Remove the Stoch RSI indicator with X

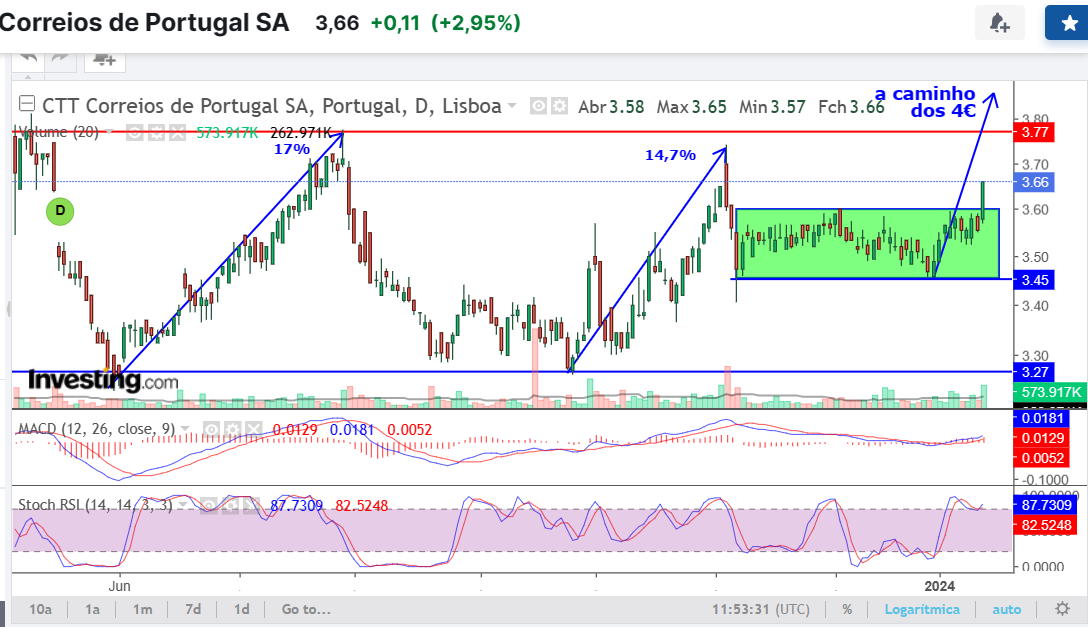pyautogui.click(x=251, y=506)
